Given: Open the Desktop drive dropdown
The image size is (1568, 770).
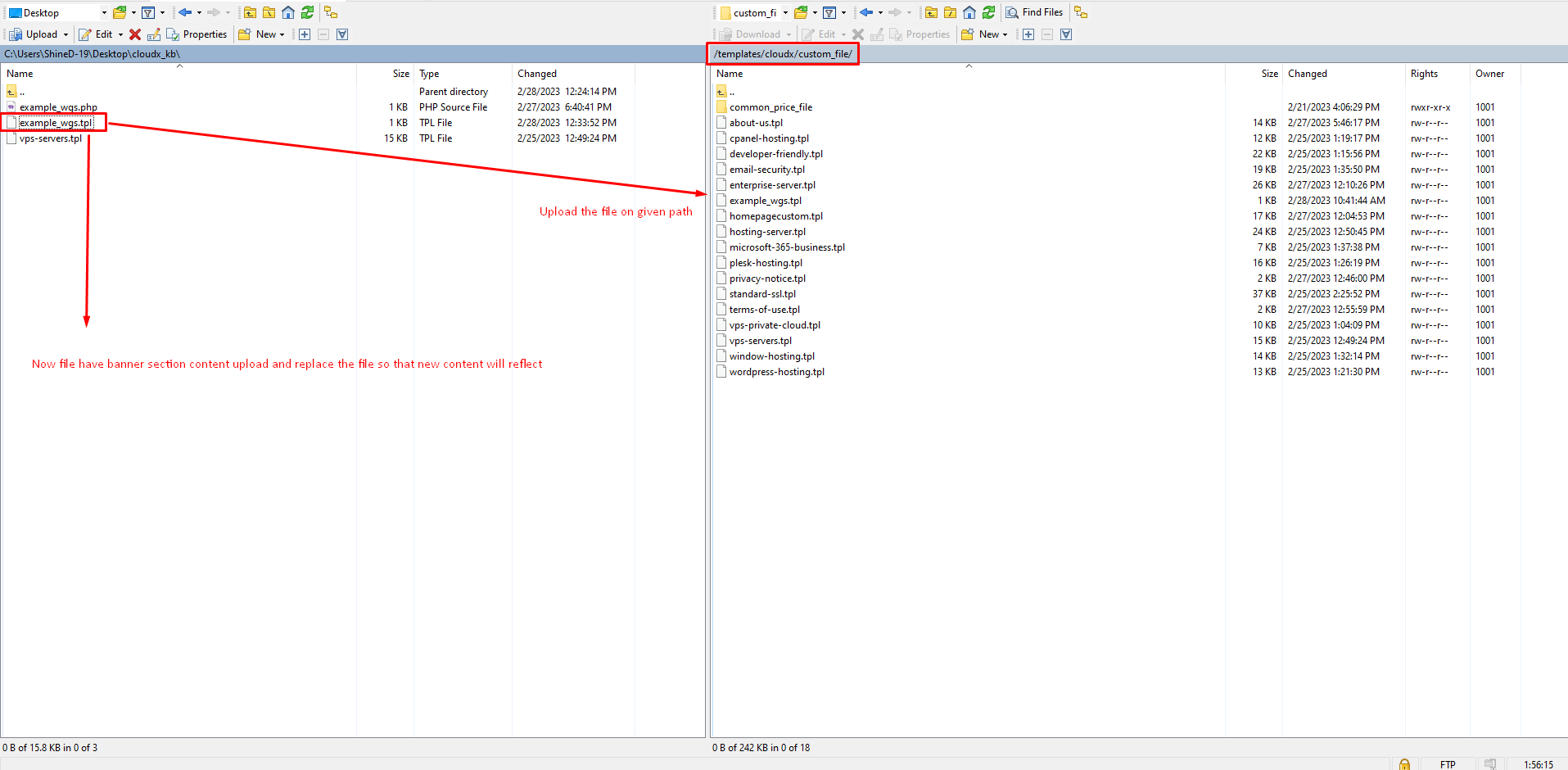Looking at the screenshot, I should click(104, 13).
